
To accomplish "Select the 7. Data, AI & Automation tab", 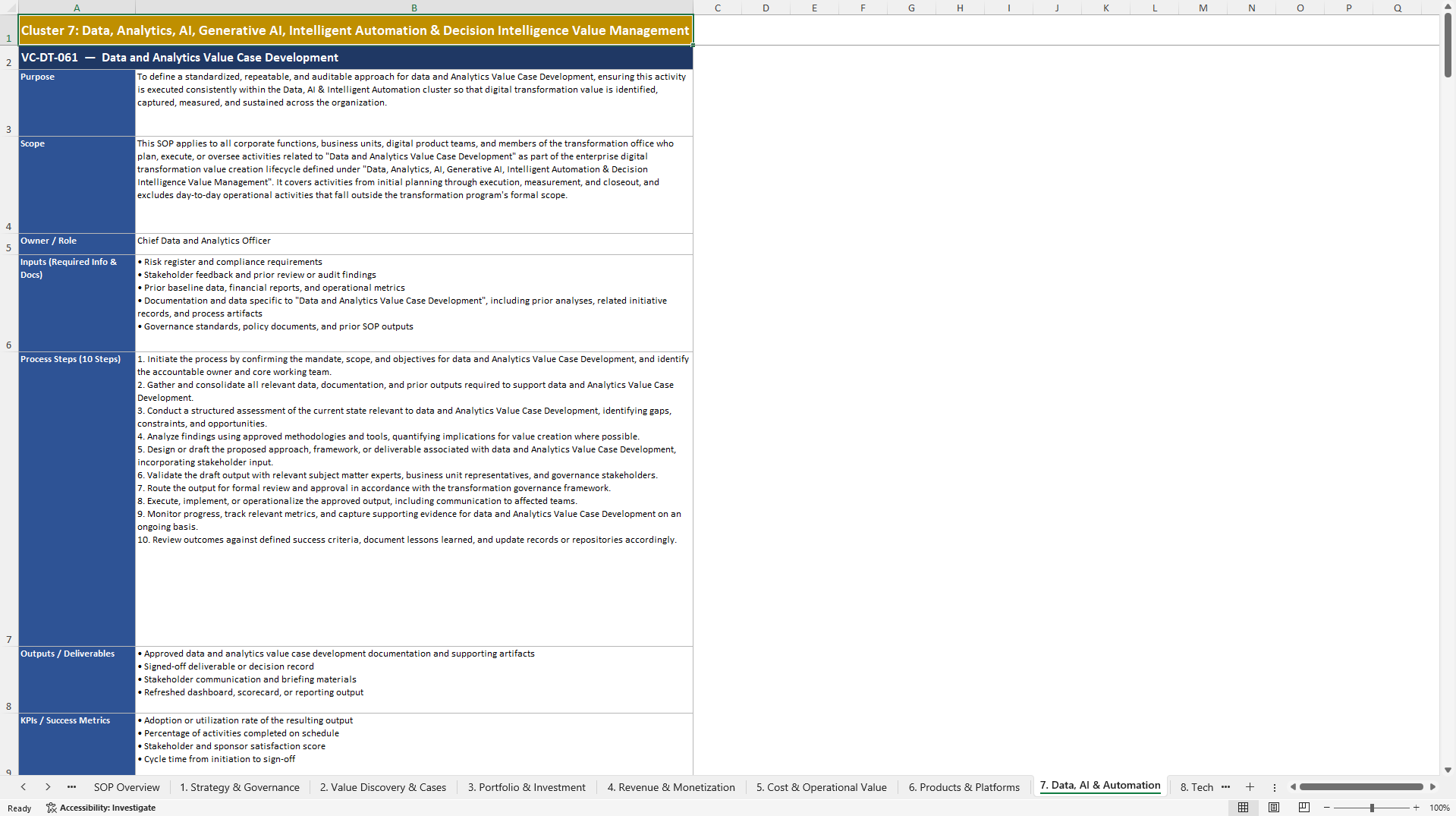I will tap(1100, 786).
